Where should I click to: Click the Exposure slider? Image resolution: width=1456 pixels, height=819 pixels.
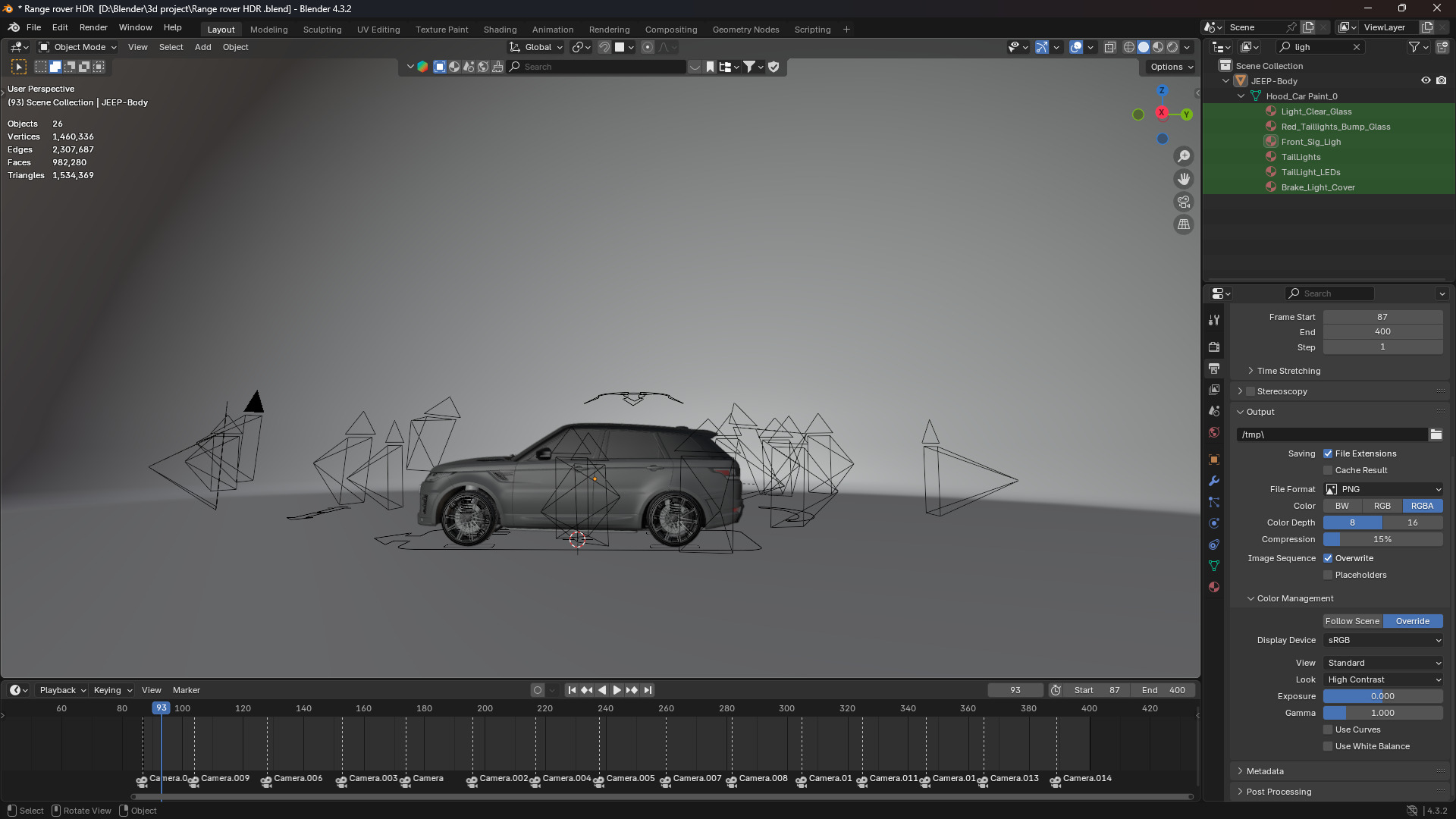tap(1383, 696)
